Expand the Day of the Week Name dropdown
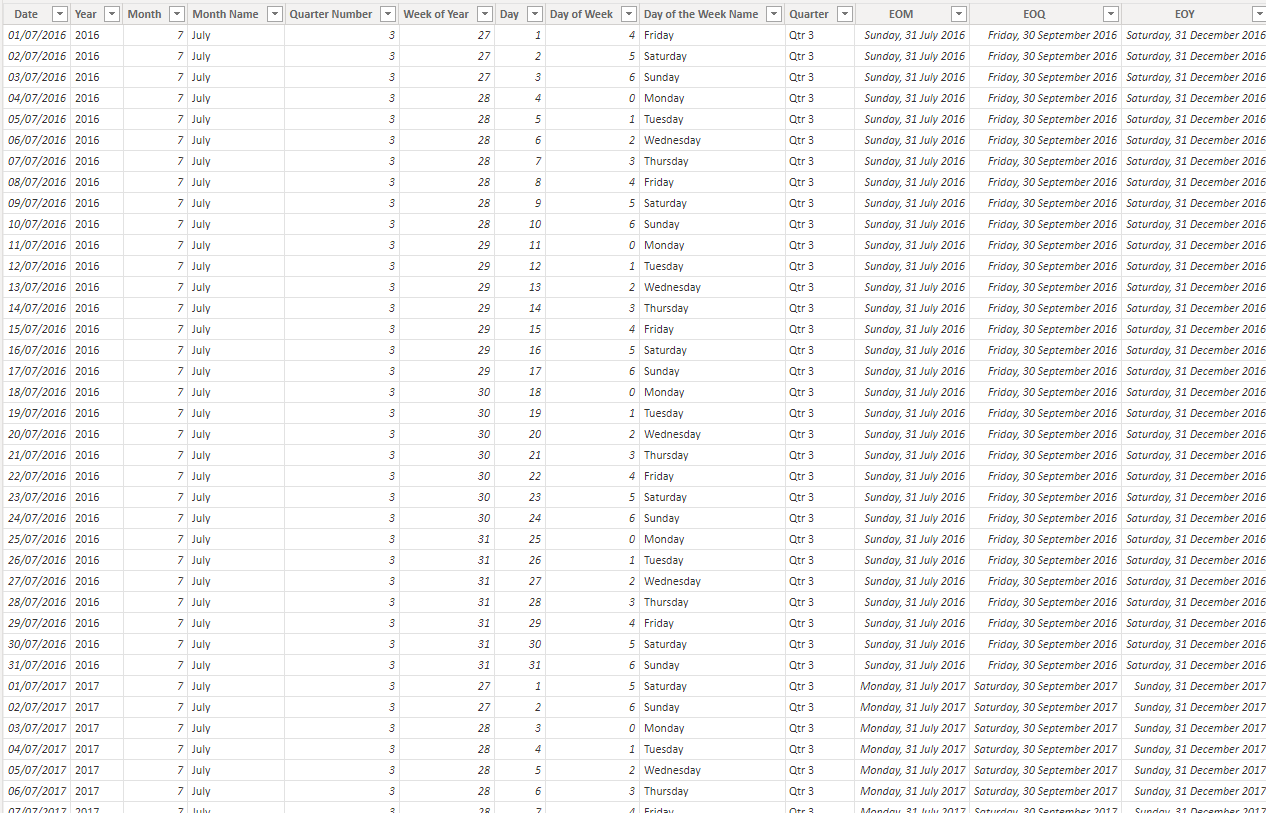Viewport: 1266px width, 813px height. [773, 14]
